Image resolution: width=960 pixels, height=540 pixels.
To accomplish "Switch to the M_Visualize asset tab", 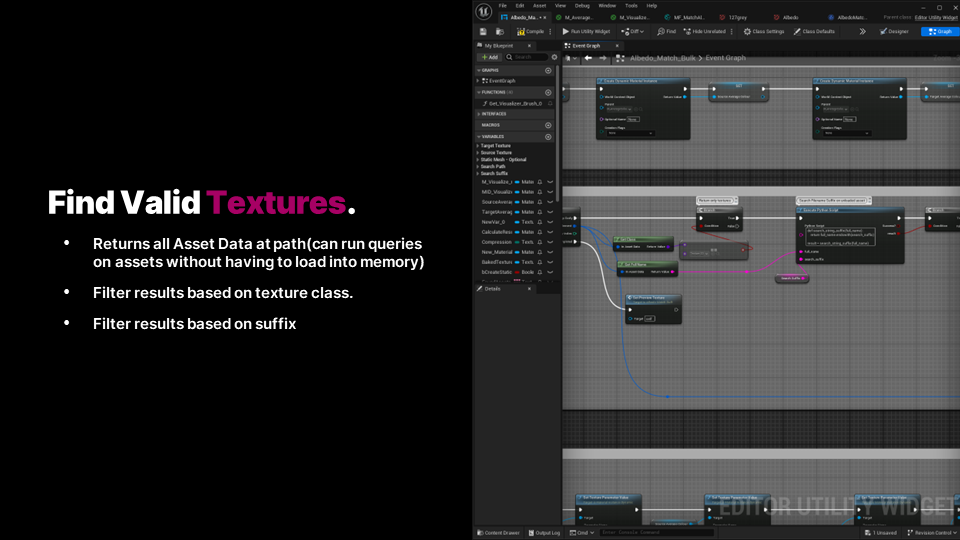I will (x=629, y=17).
